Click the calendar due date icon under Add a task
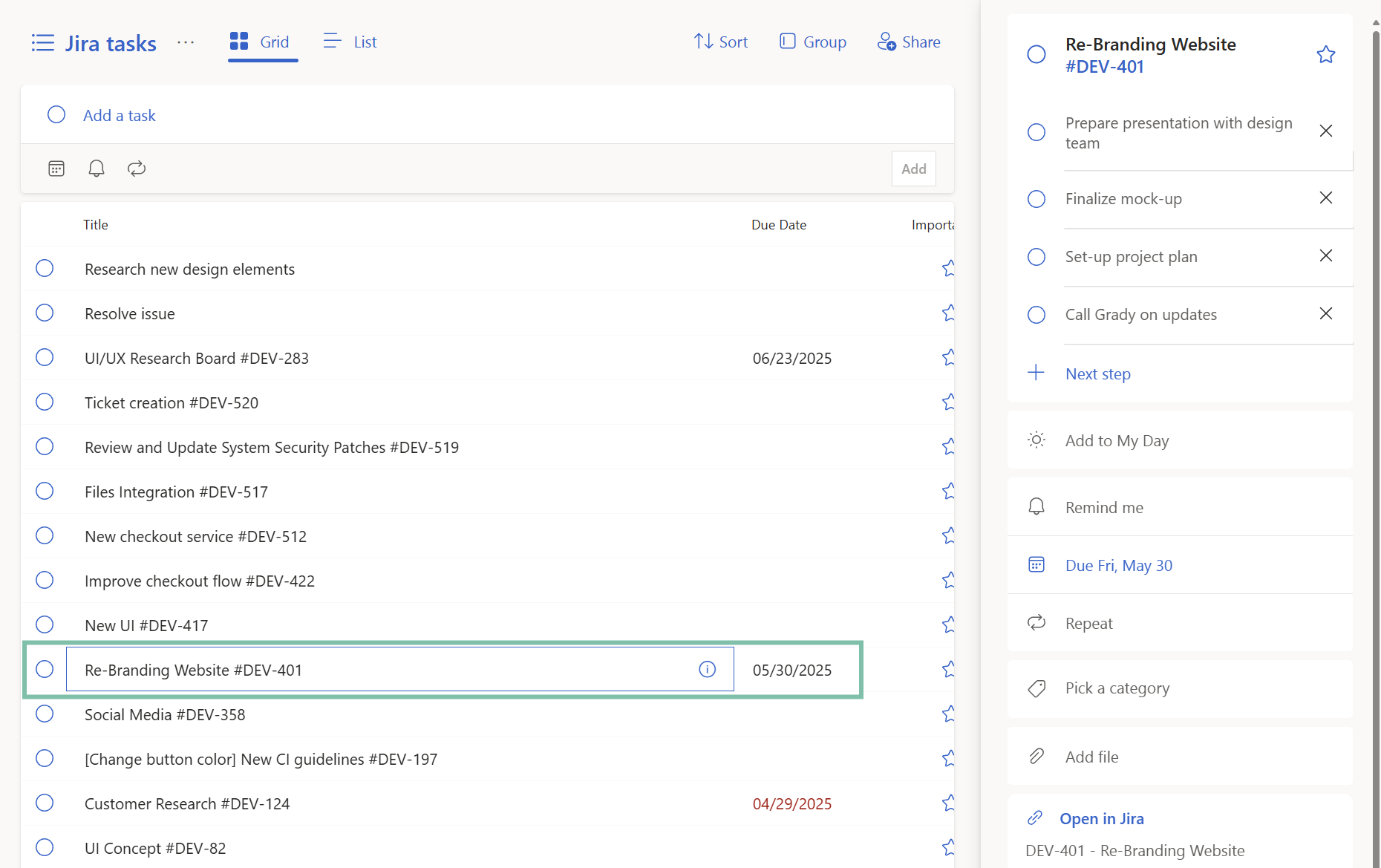 (56, 169)
